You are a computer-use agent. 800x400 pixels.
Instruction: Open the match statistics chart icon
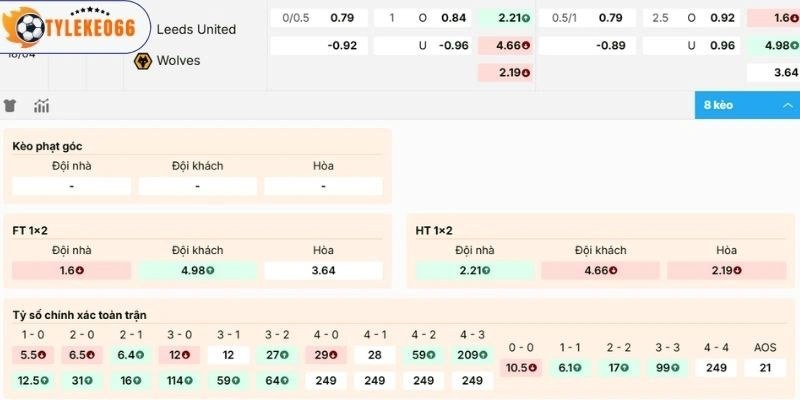[x=41, y=105]
